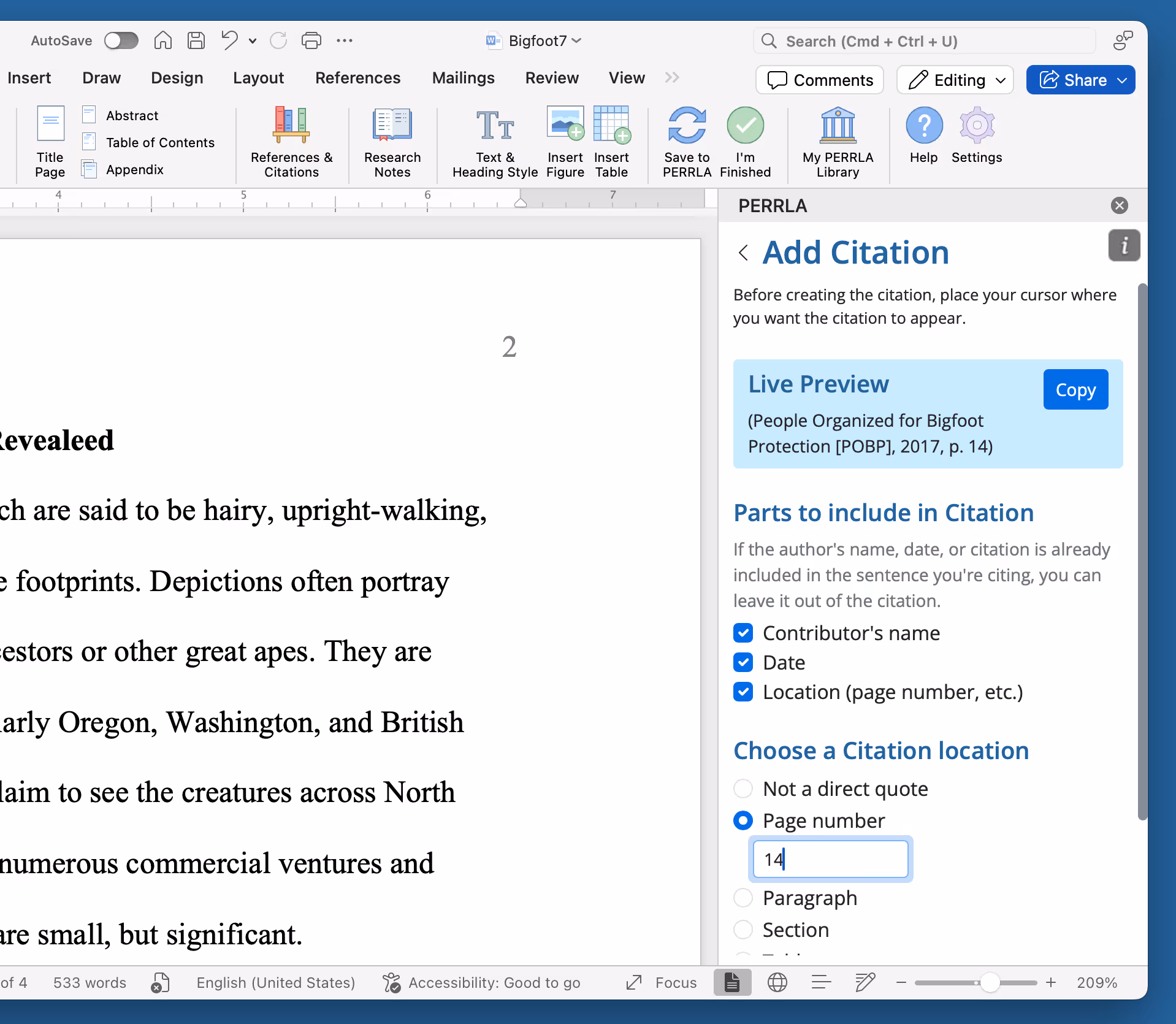Open the View ribbon tab
This screenshot has width=1176, height=1024.
coord(627,78)
